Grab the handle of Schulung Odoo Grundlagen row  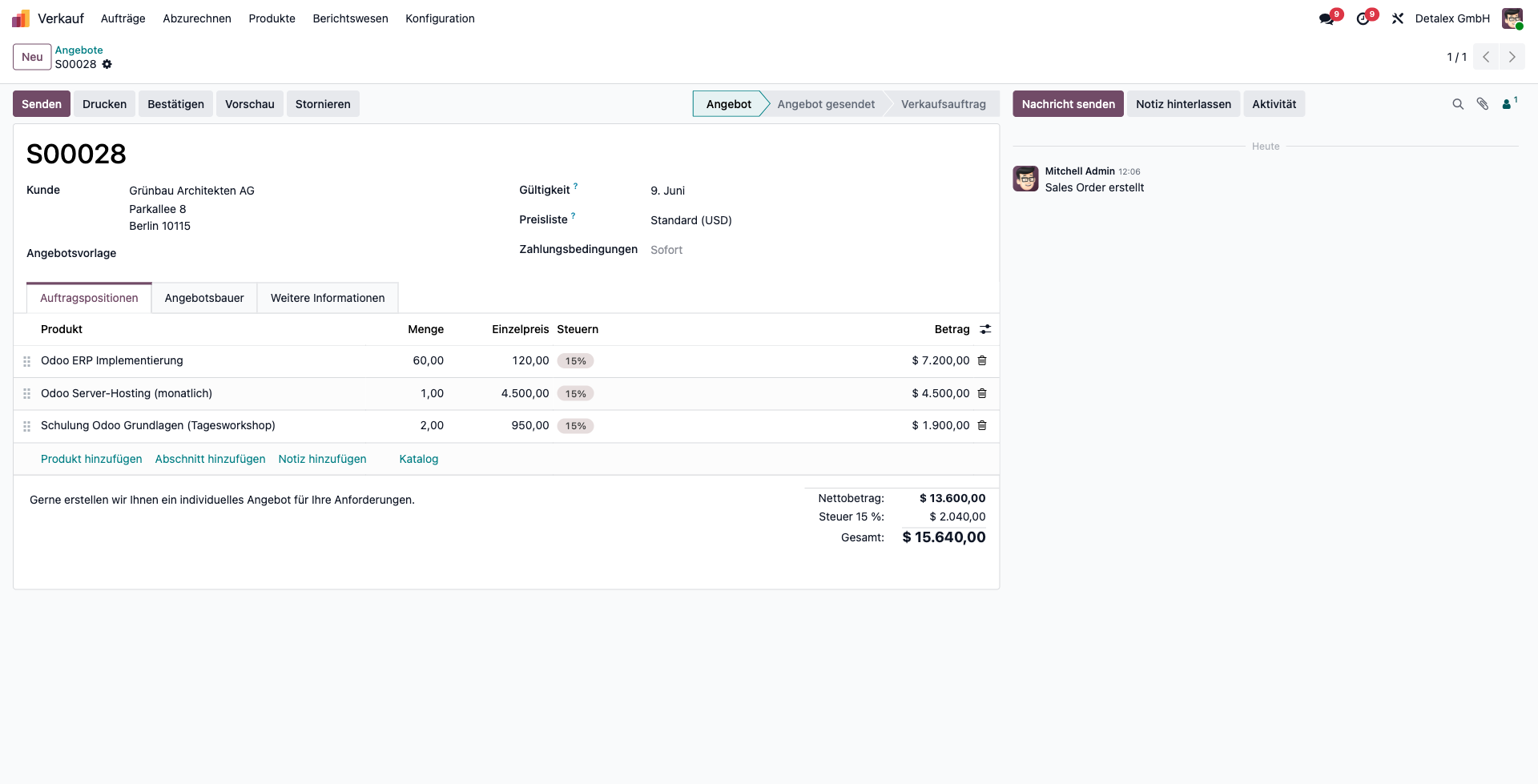pos(27,426)
